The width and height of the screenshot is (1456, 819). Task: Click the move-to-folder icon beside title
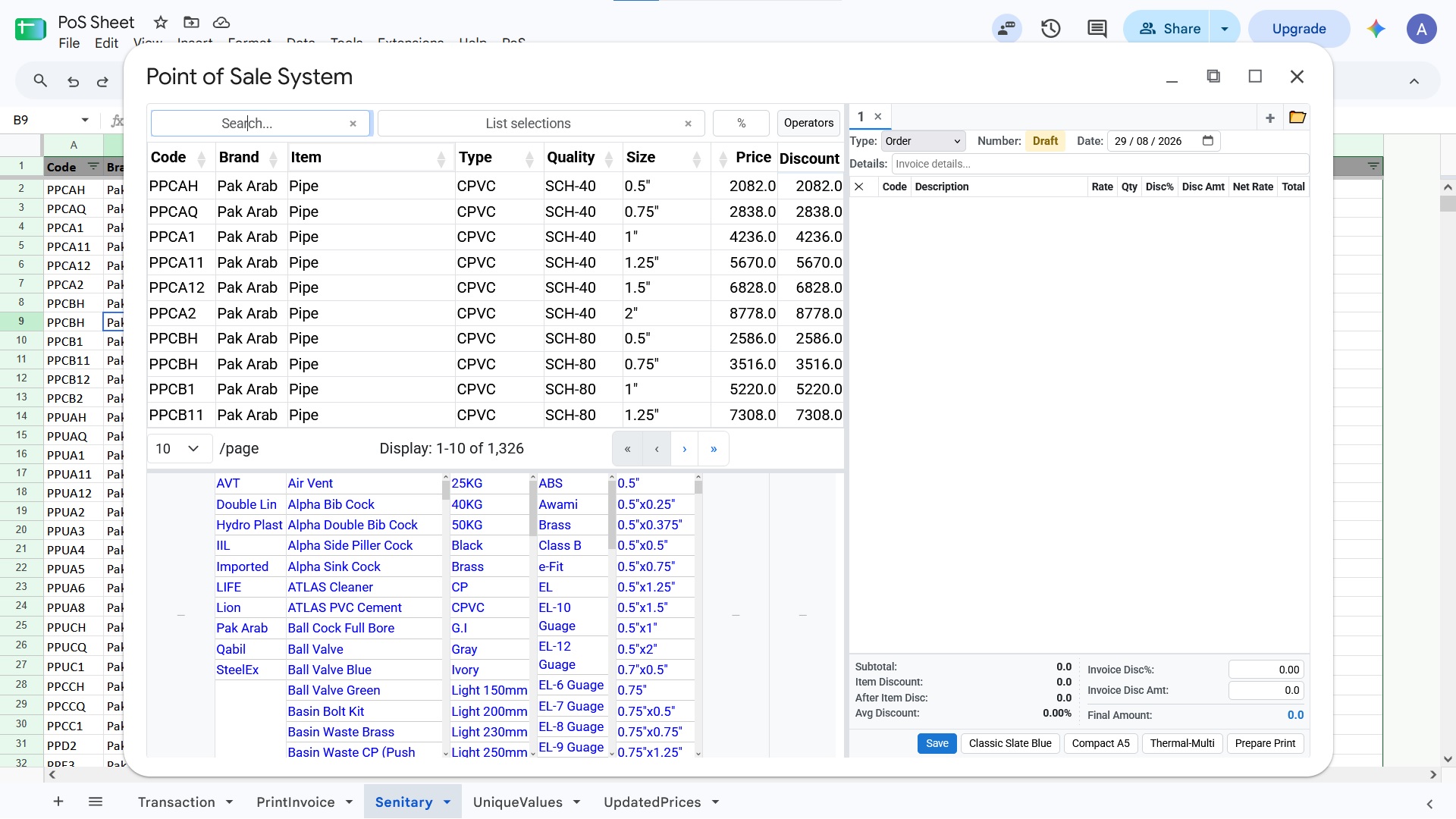point(191,22)
